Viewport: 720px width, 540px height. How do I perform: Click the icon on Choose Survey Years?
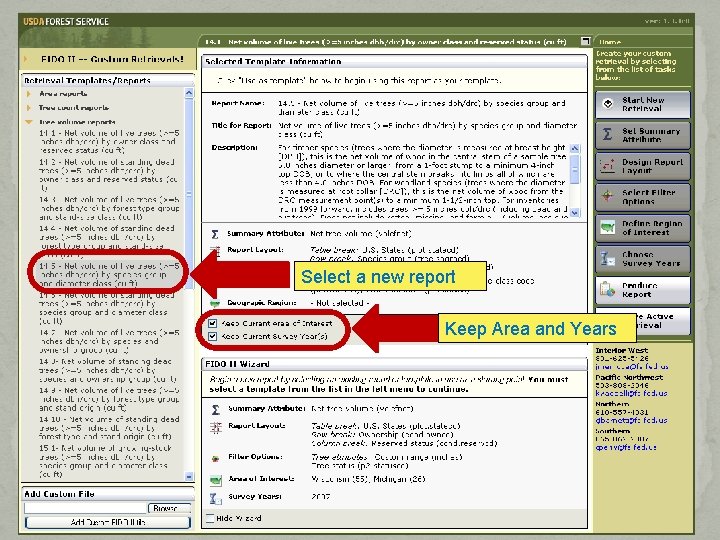pyautogui.click(x=608, y=259)
